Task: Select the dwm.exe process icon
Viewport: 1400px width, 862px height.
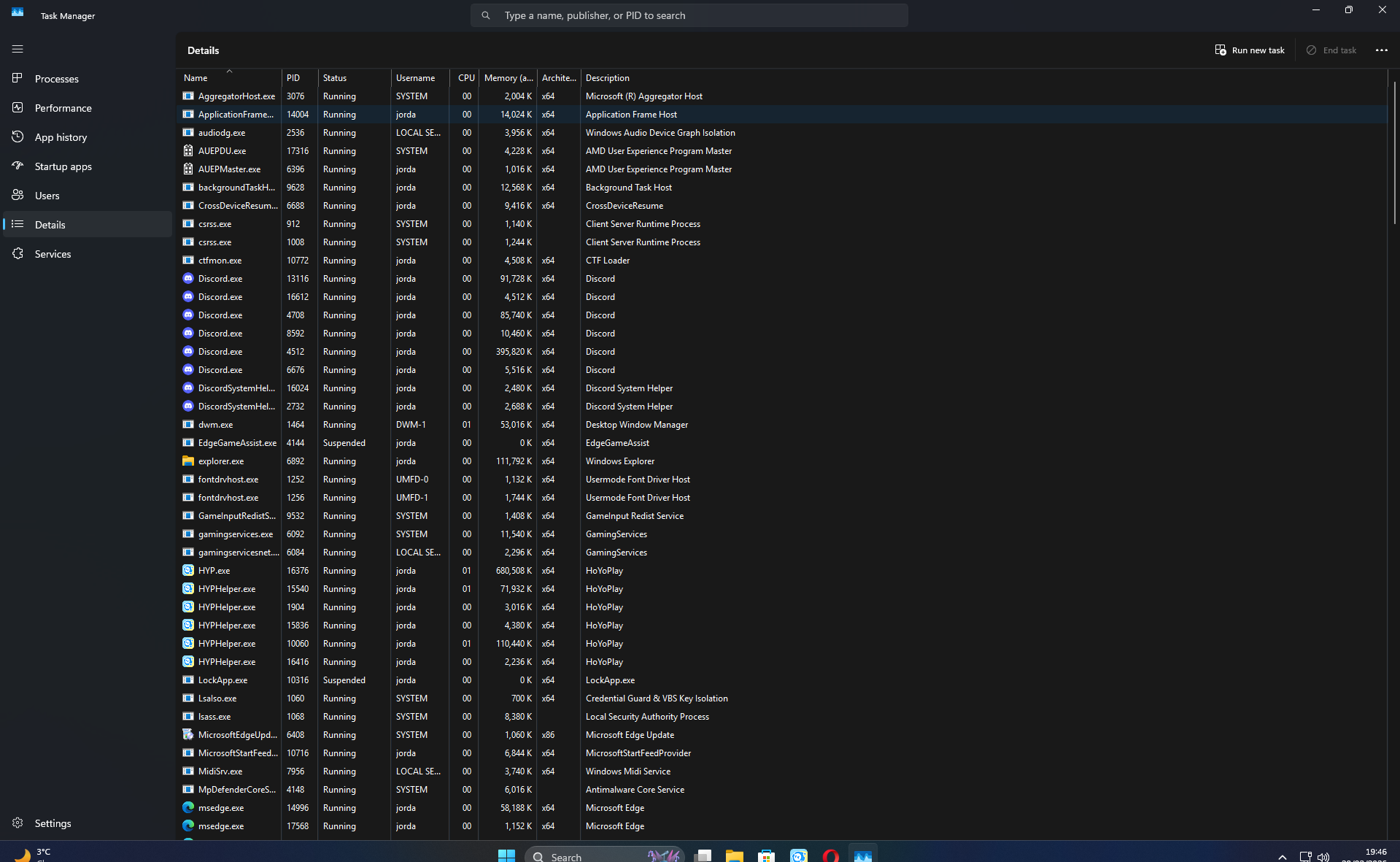Action: (188, 425)
